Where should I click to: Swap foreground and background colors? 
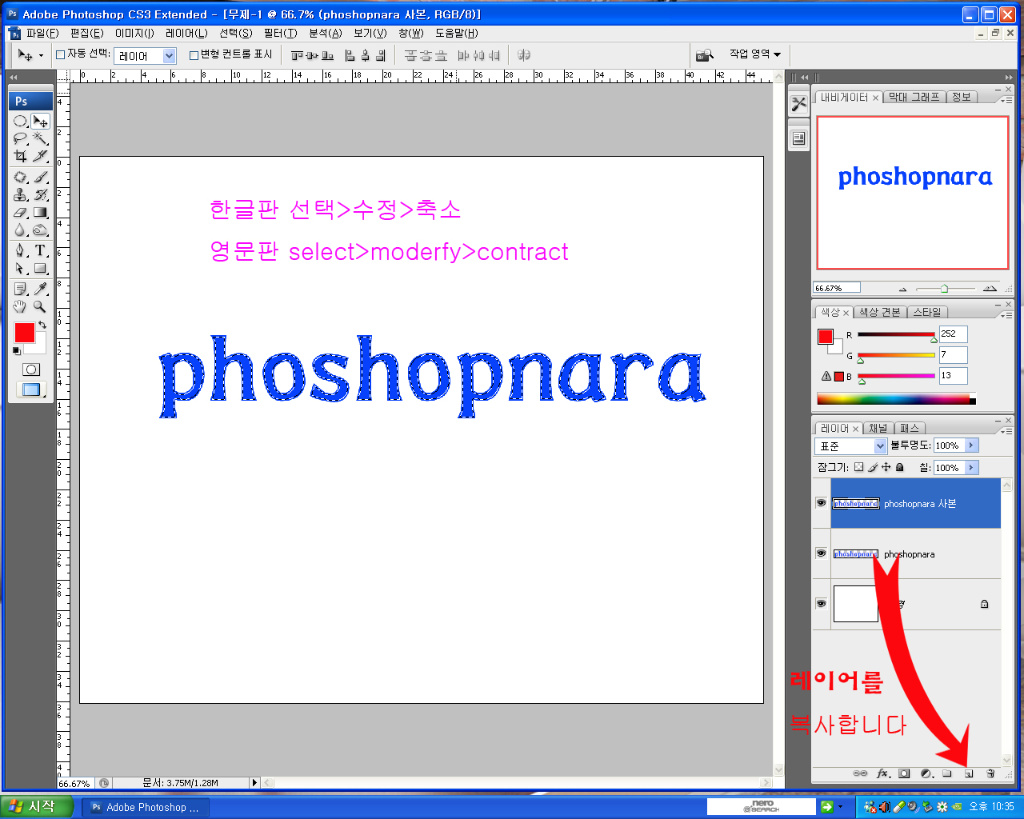point(42,325)
